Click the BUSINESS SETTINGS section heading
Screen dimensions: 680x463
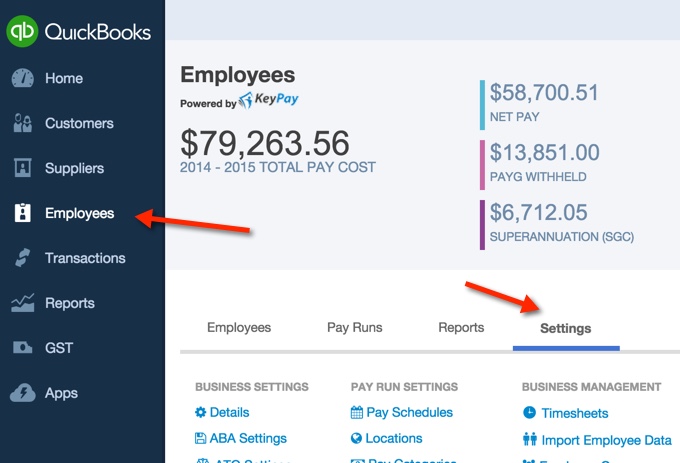(252, 387)
